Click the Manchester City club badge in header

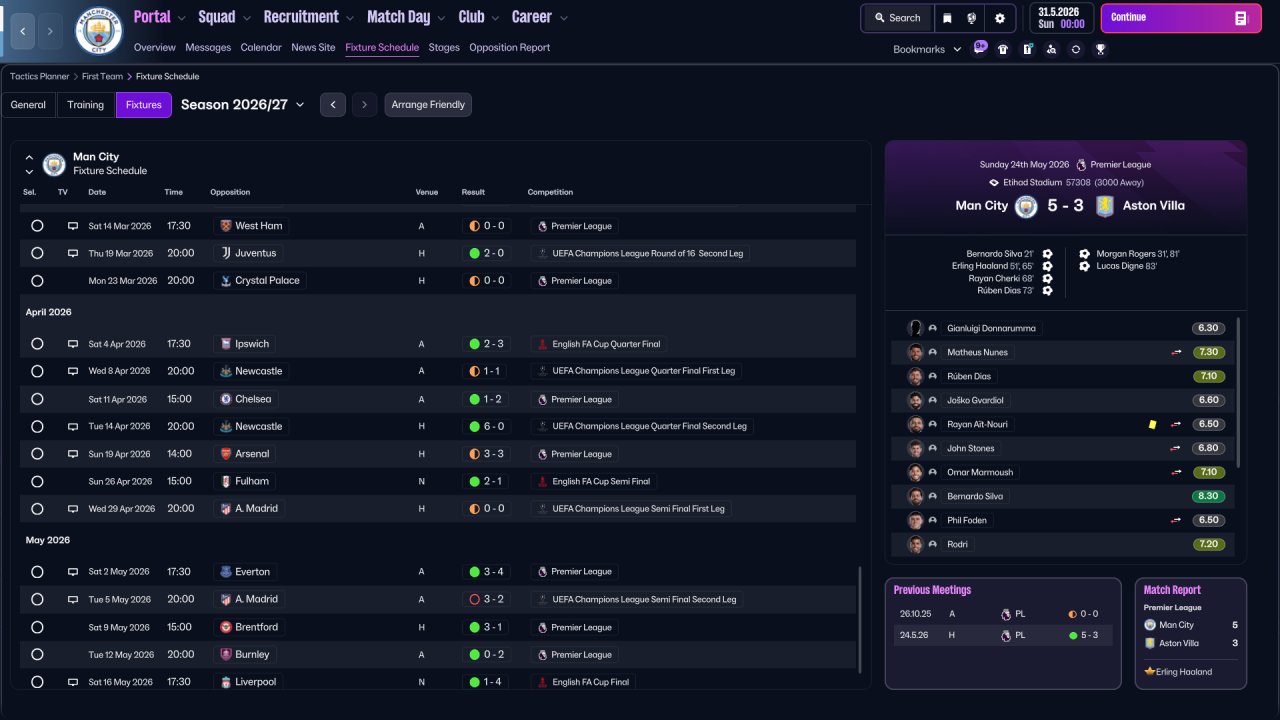pos(99,31)
